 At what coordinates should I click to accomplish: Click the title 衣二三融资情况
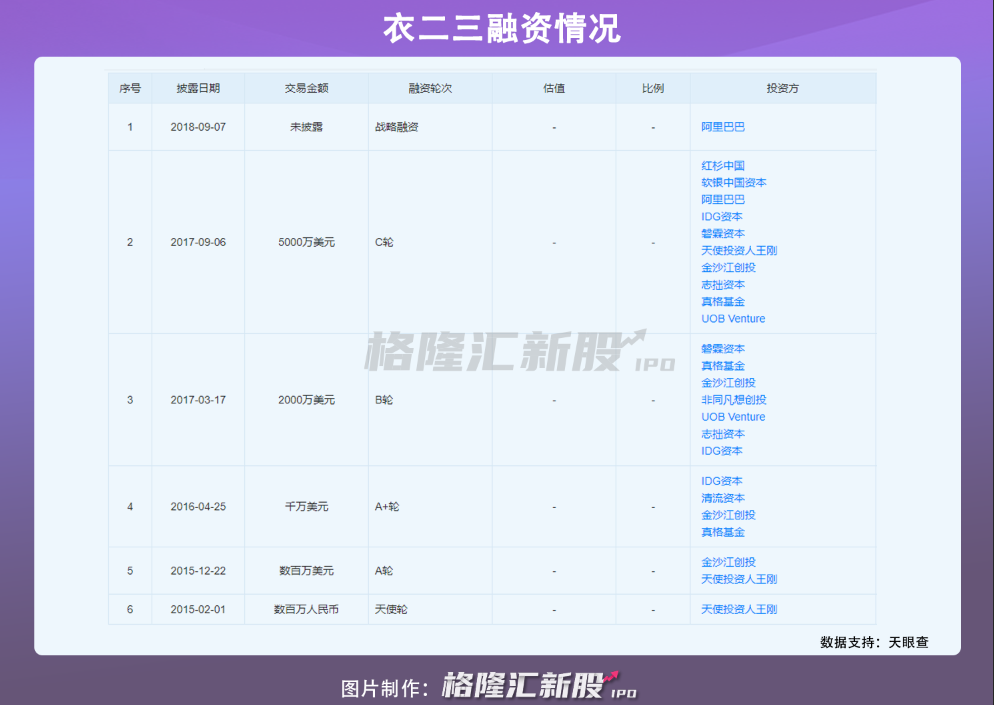click(501, 29)
